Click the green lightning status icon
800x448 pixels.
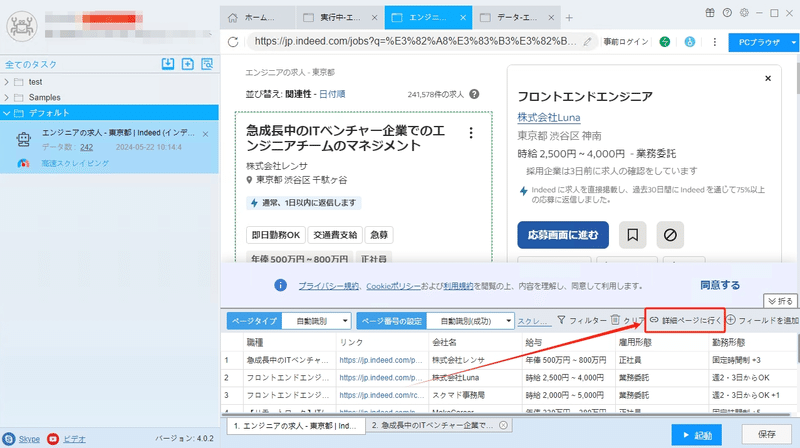pos(664,42)
